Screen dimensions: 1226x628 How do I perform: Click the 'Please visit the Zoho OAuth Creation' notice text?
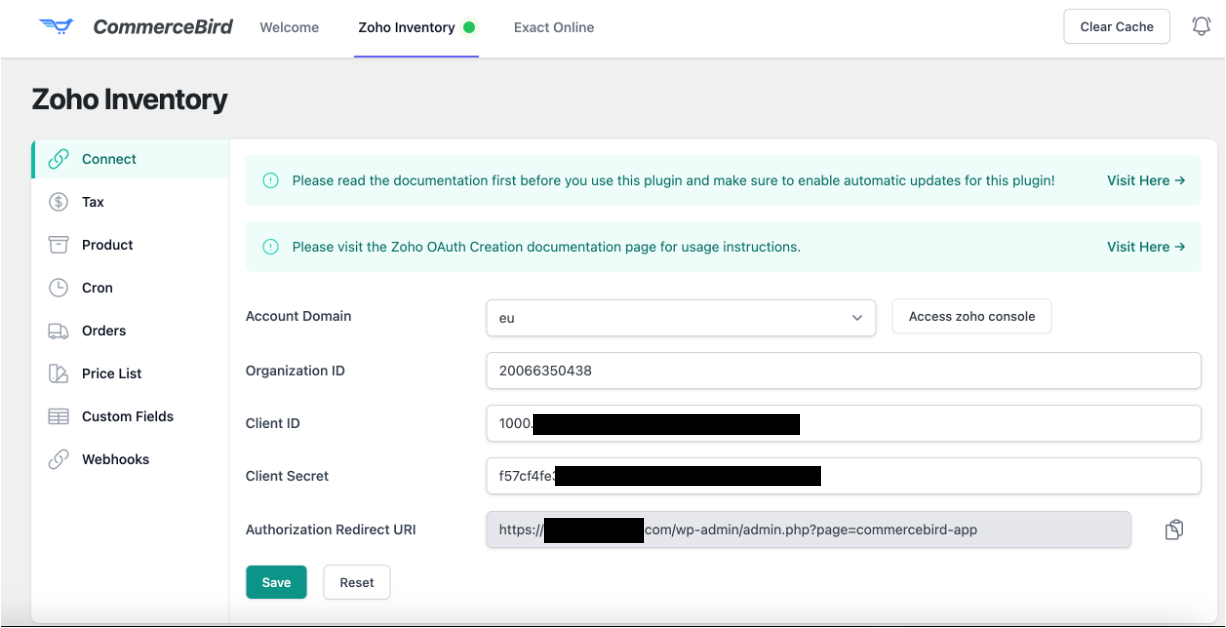tap(546, 247)
